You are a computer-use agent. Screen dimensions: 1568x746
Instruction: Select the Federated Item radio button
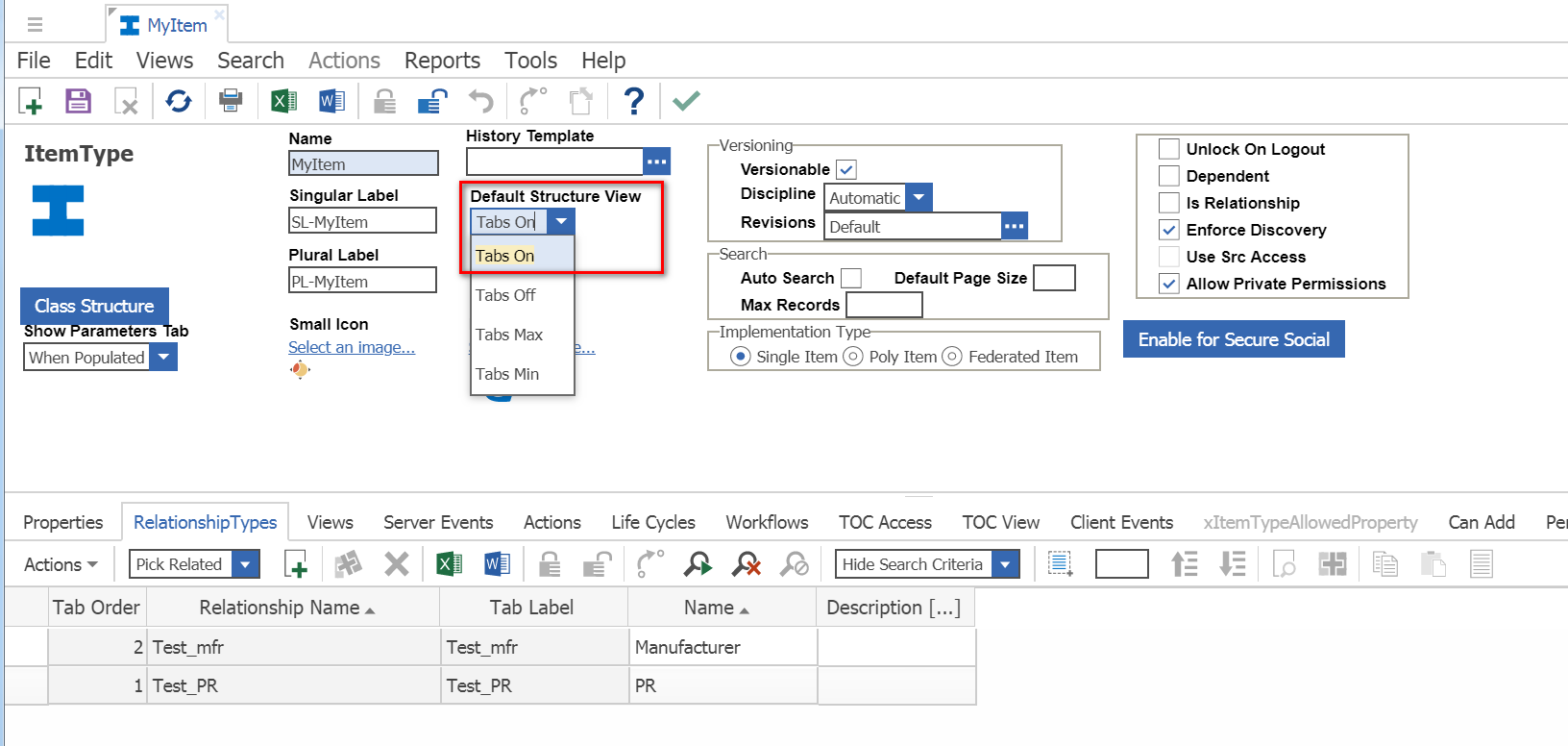pos(952,357)
